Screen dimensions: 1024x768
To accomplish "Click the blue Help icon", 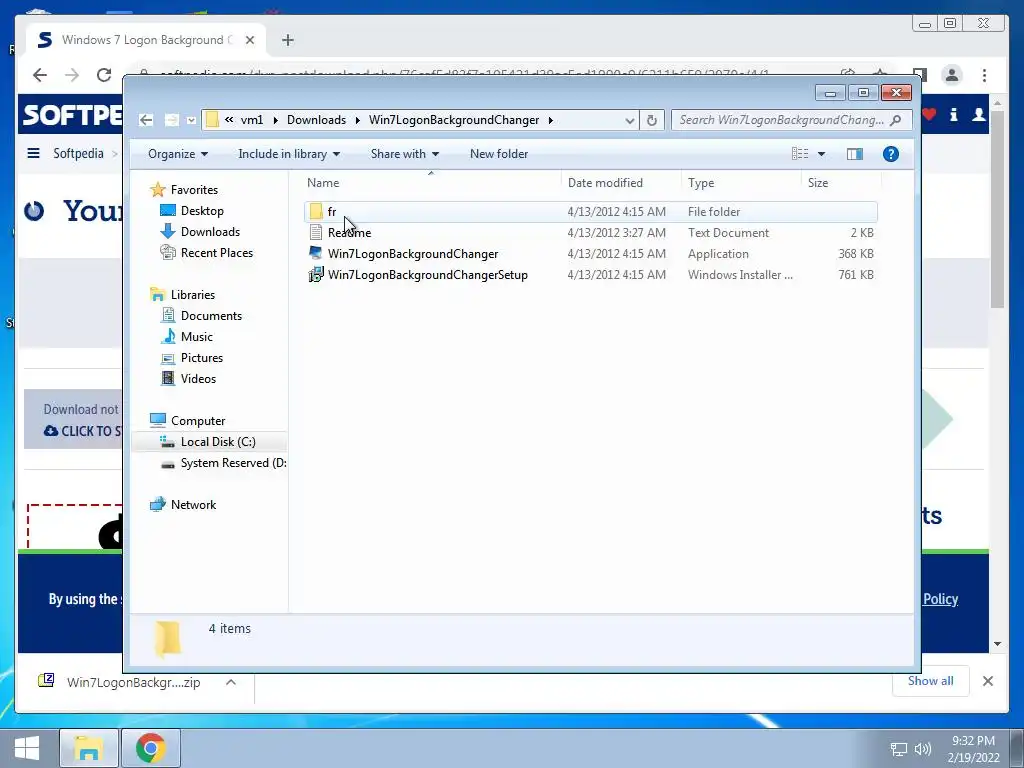I will pyautogui.click(x=891, y=154).
